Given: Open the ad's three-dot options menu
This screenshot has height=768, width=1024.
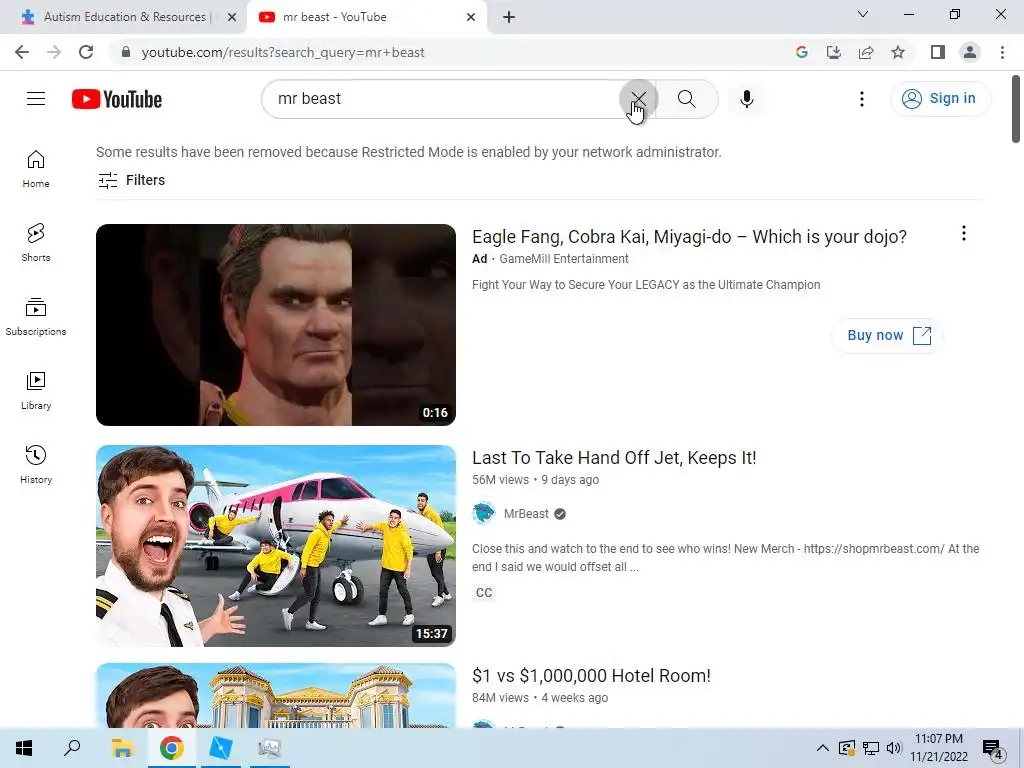Looking at the screenshot, I should [963, 234].
